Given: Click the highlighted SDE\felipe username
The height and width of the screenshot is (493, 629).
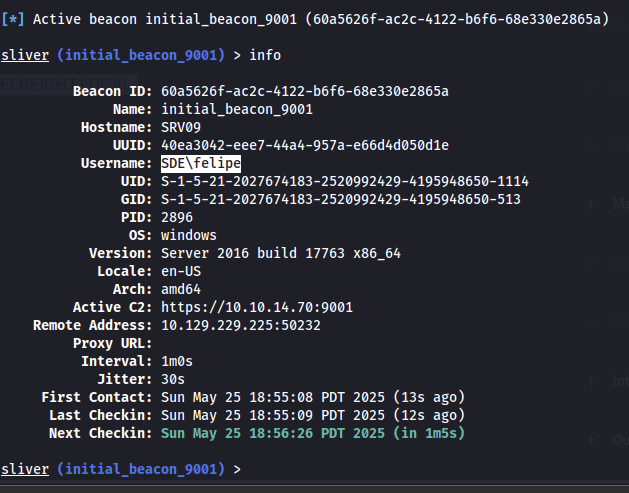Looking at the screenshot, I should 201,163.
